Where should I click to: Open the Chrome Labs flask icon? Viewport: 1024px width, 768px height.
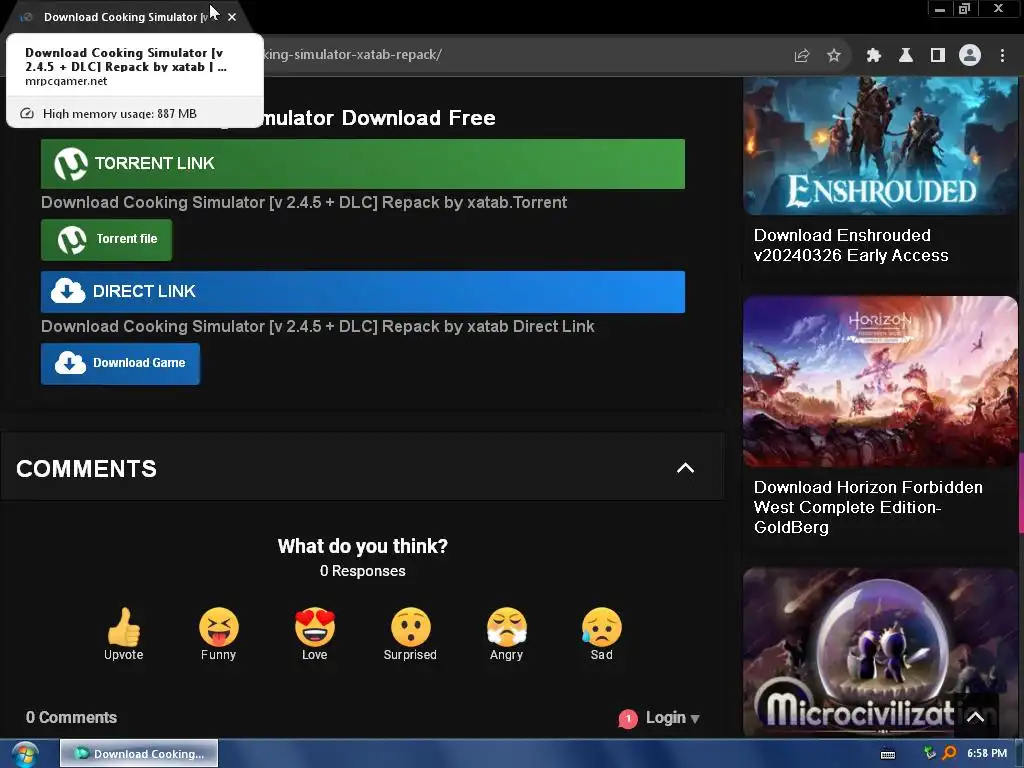tap(906, 56)
